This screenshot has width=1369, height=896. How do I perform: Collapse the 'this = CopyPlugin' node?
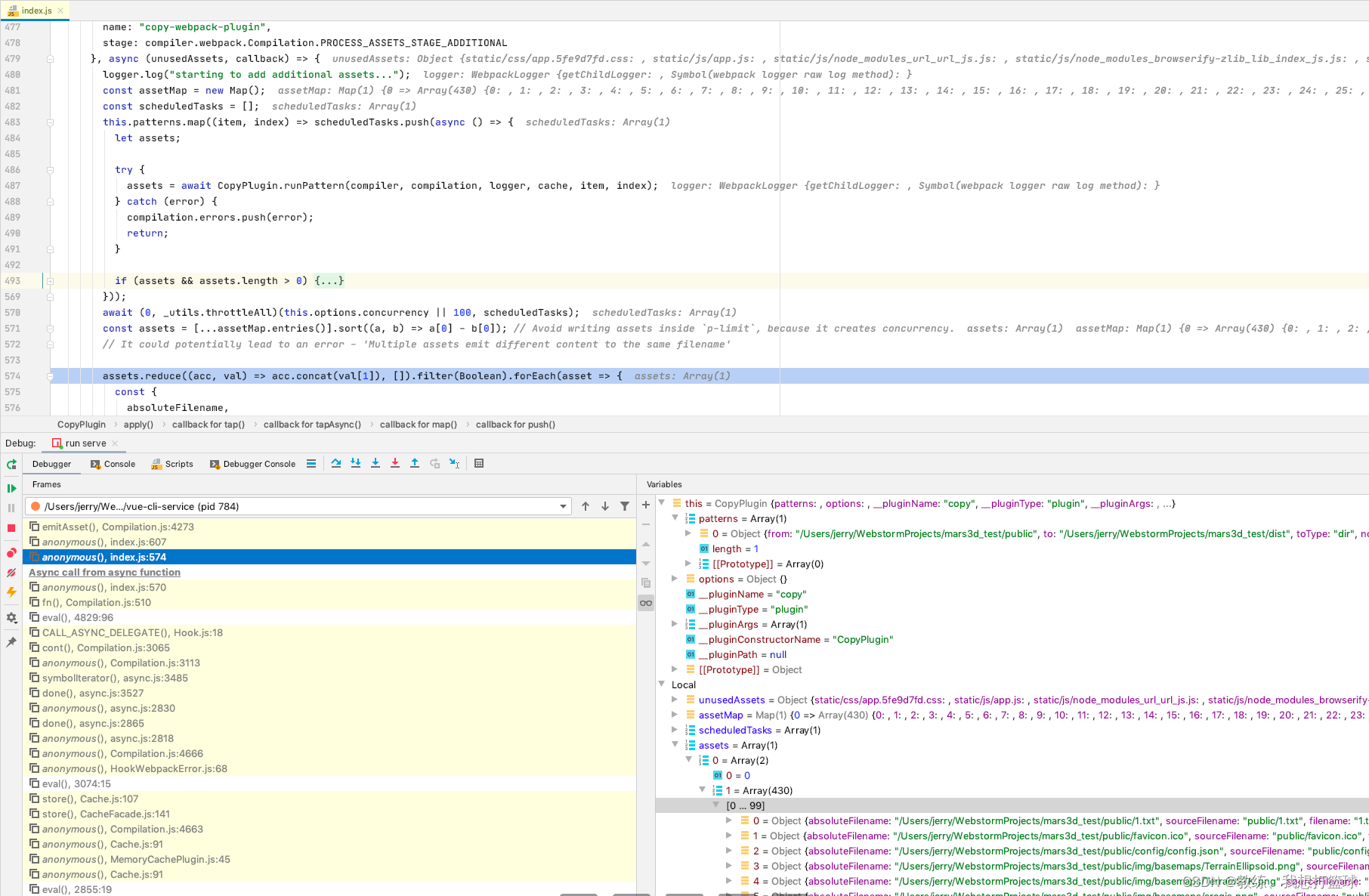(x=662, y=503)
